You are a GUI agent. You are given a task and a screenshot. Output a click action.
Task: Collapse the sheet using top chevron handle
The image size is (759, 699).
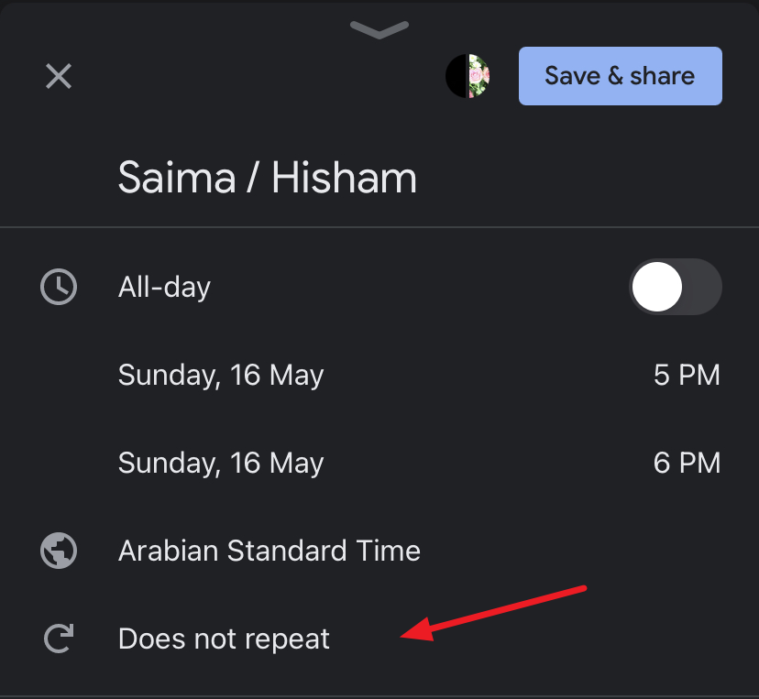tap(379, 30)
